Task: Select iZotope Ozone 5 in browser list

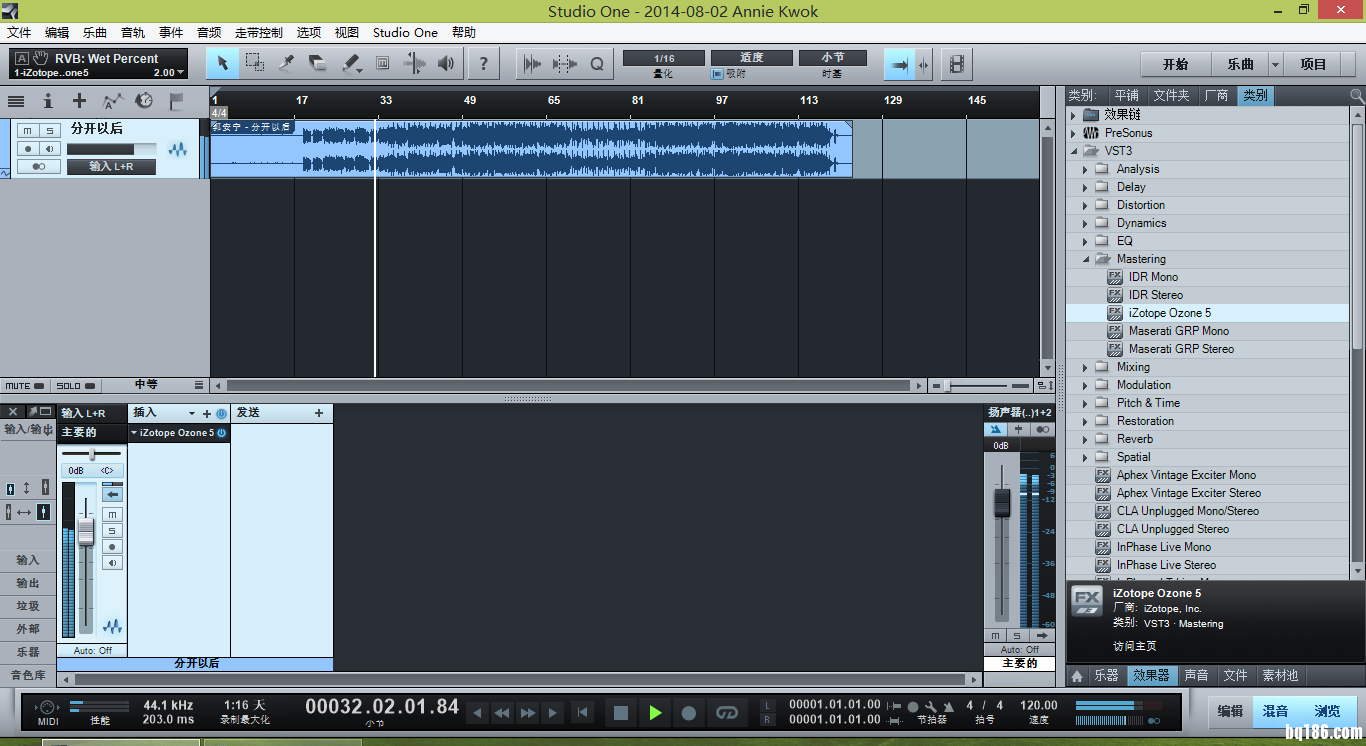Action: 1208,313
